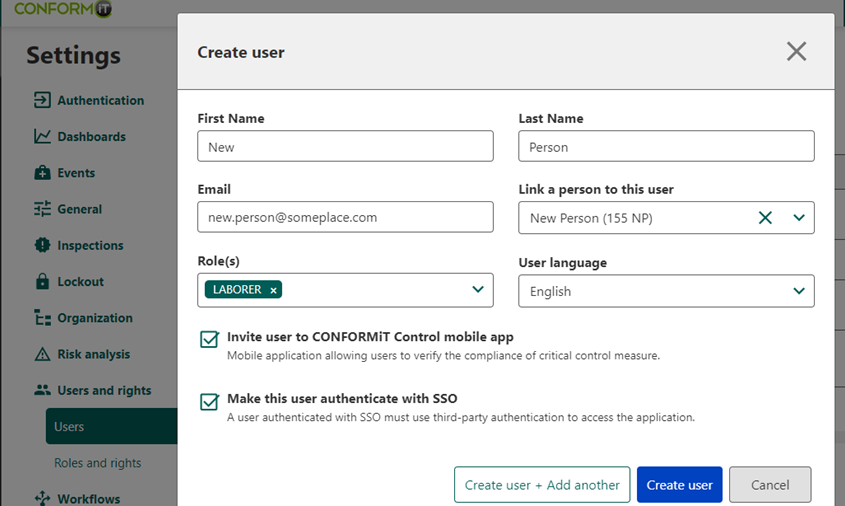Click the CONFORMiT logo

63,9
